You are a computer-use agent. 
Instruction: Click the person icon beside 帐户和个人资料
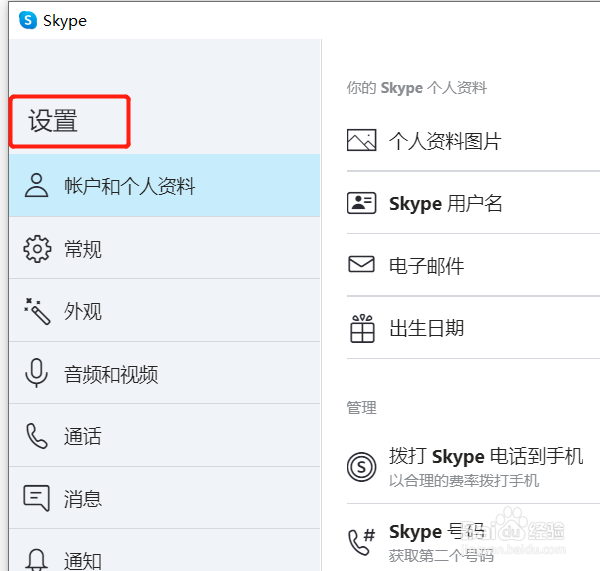coord(36,186)
